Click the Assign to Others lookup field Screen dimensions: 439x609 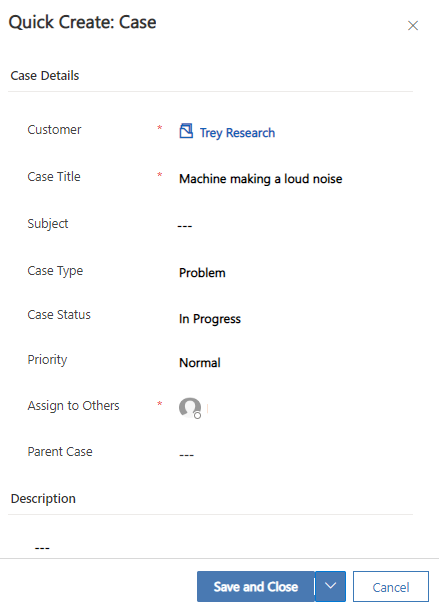[295, 408]
